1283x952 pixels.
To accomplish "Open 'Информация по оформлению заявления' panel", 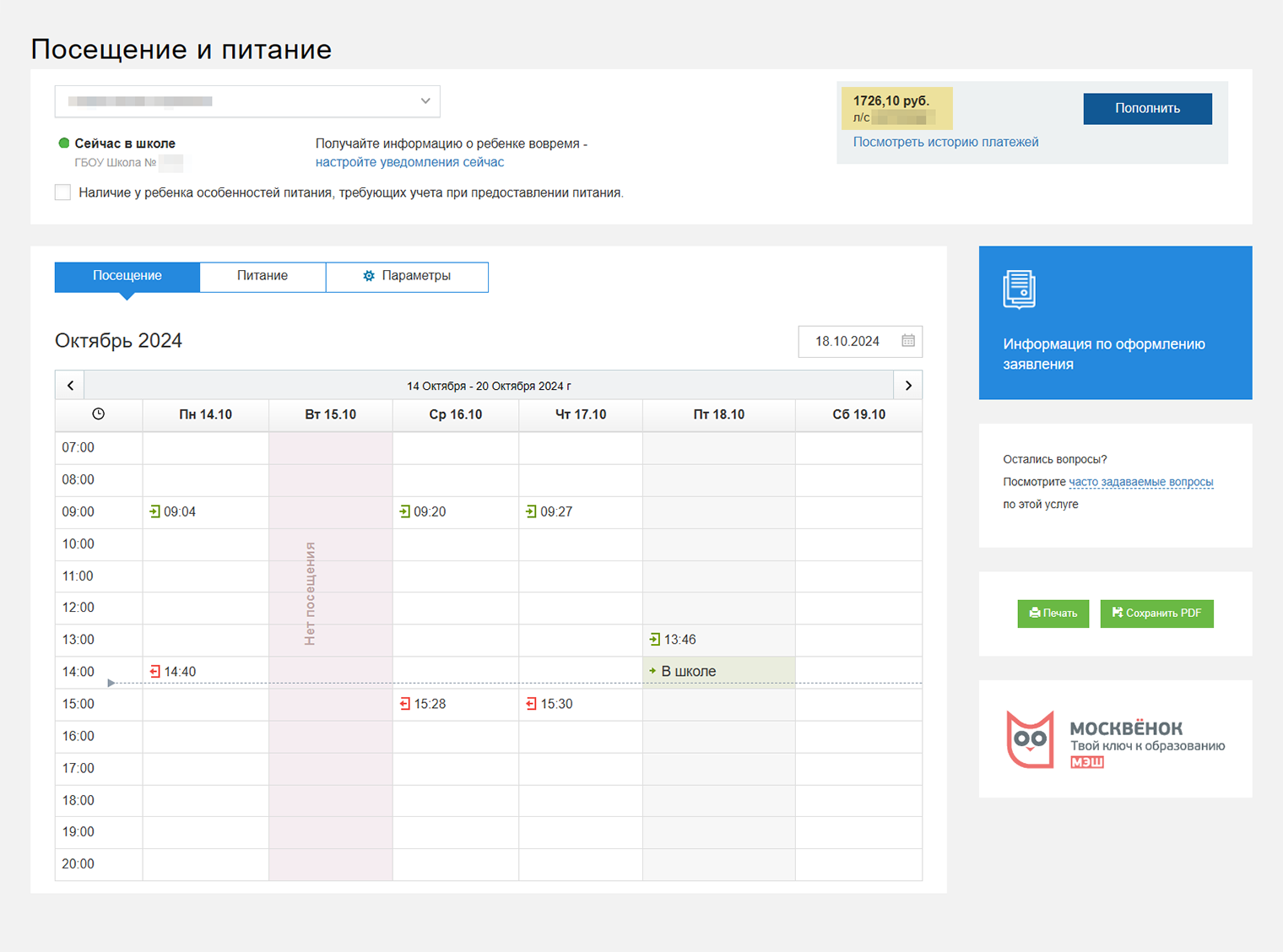I will tap(1115, 322).
